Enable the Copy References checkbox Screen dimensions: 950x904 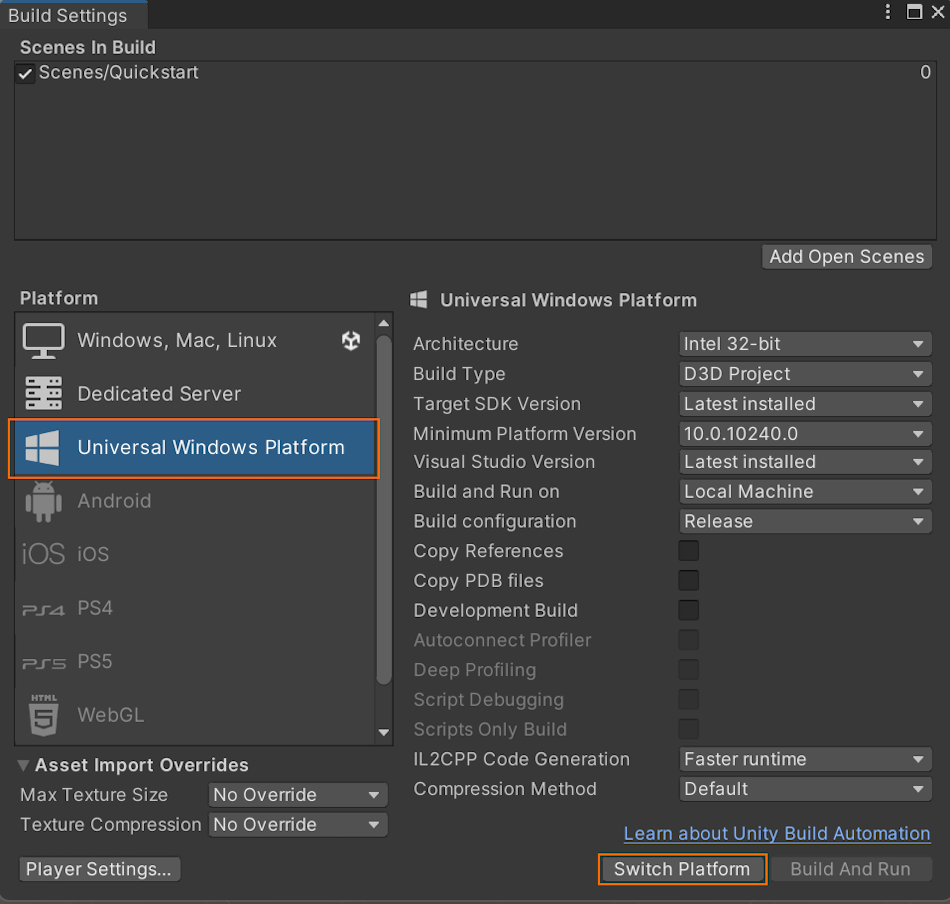[688, 551]
